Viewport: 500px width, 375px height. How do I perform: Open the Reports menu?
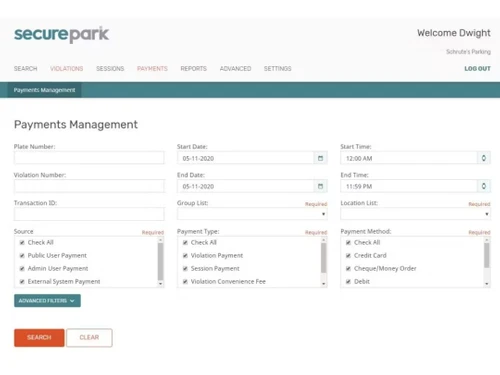(194, 69)
